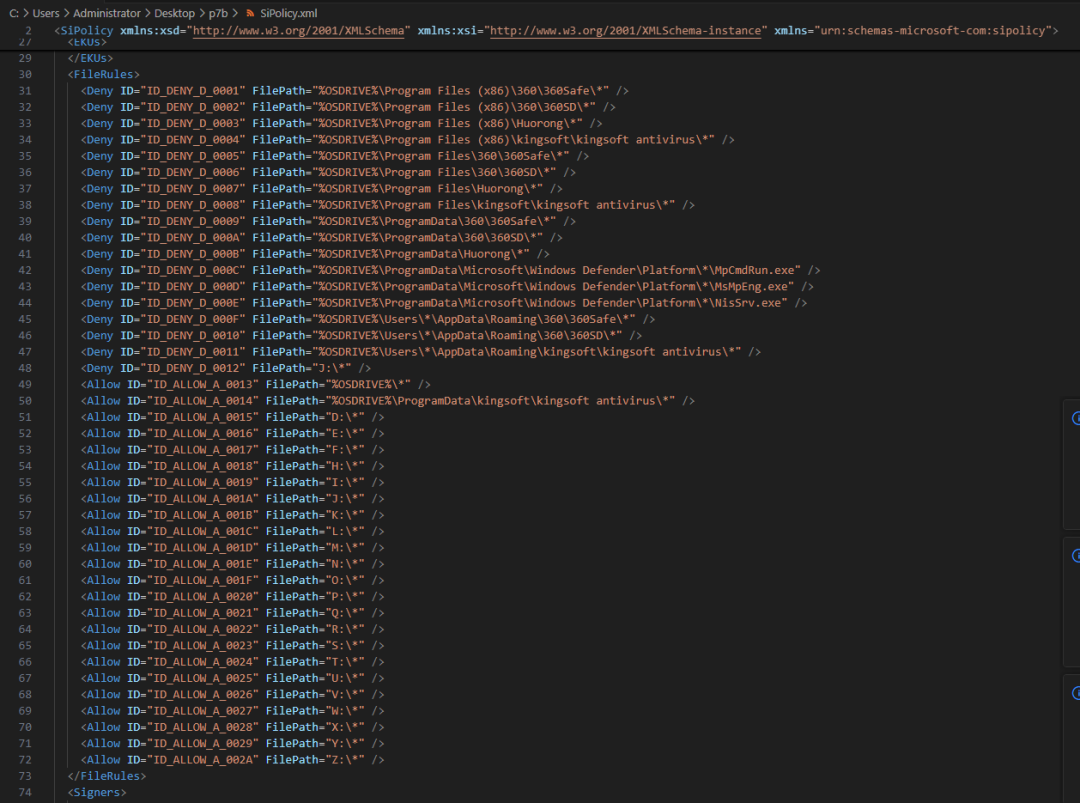Click the ID_DENY_D_0005 attribute value
This screenshot has height=803, width=1080.
193,156
